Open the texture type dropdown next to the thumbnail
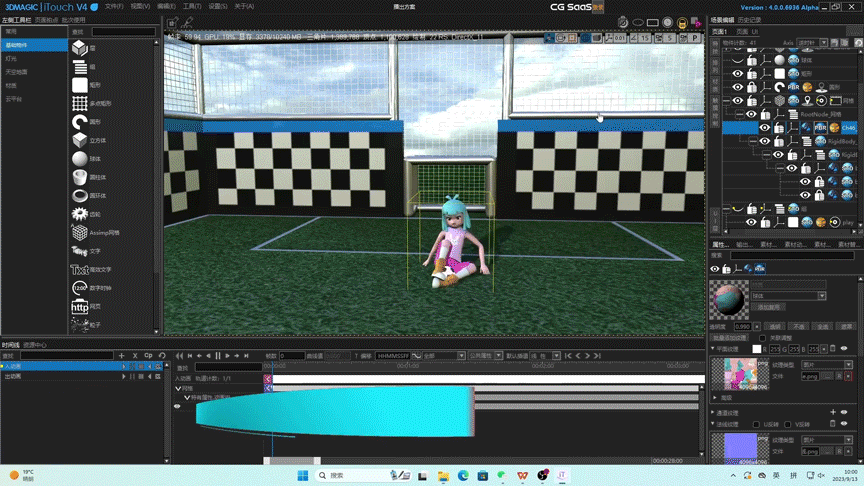 827,365
